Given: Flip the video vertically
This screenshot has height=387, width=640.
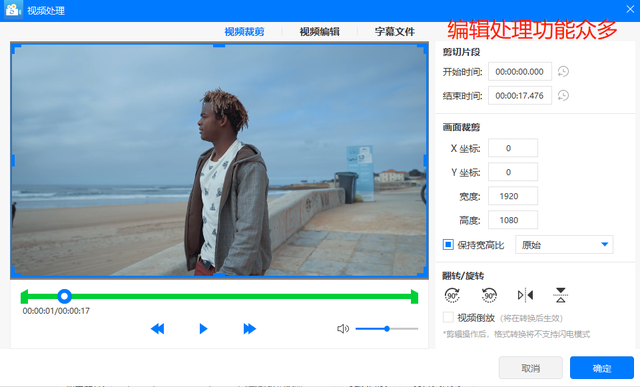Looking at the screenshot, I should pyautogui.click(x=561, y=295).
